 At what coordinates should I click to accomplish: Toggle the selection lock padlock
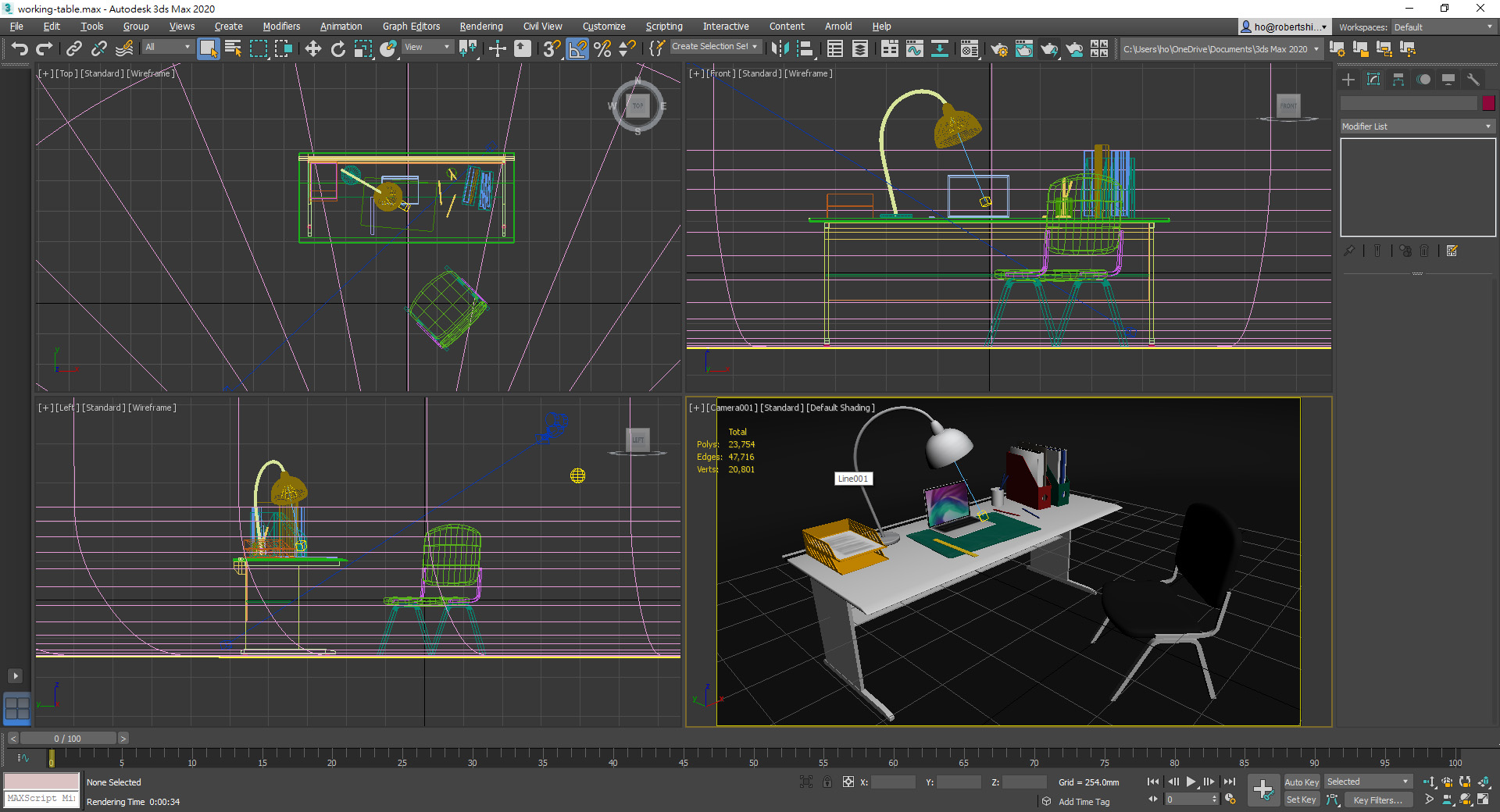[x=827, y=782]
